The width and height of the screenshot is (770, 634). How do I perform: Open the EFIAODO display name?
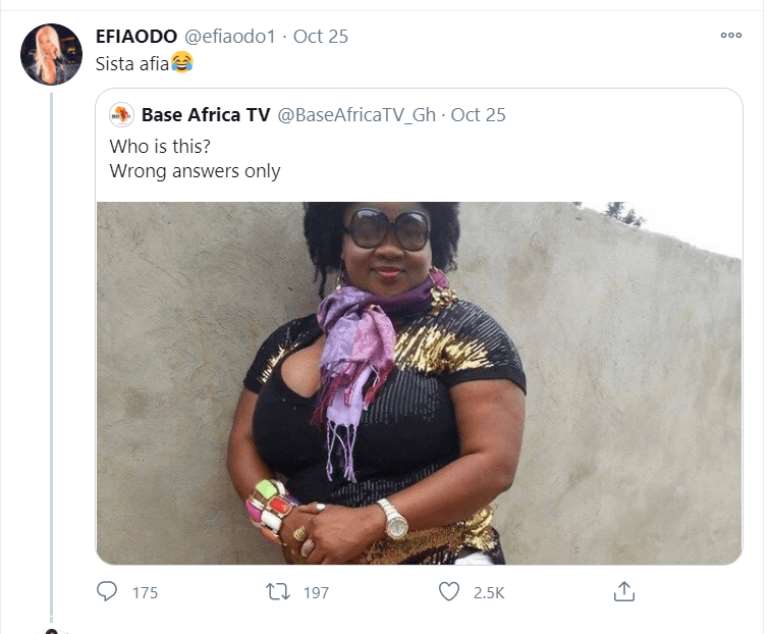[136, 36]
